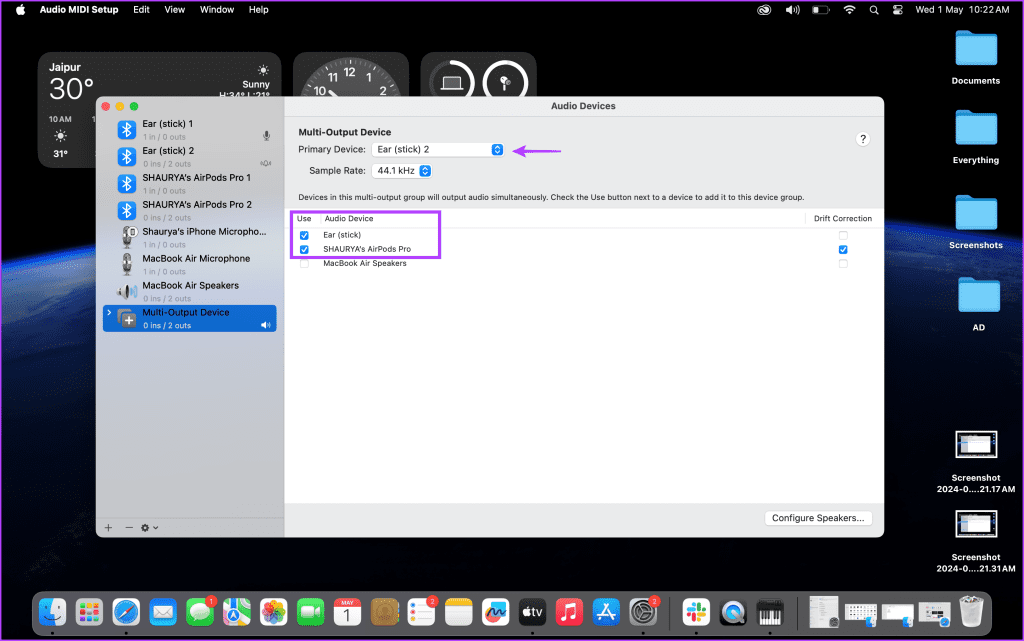Open the Apple menu

pyautogui.click(x=20, y=10)
